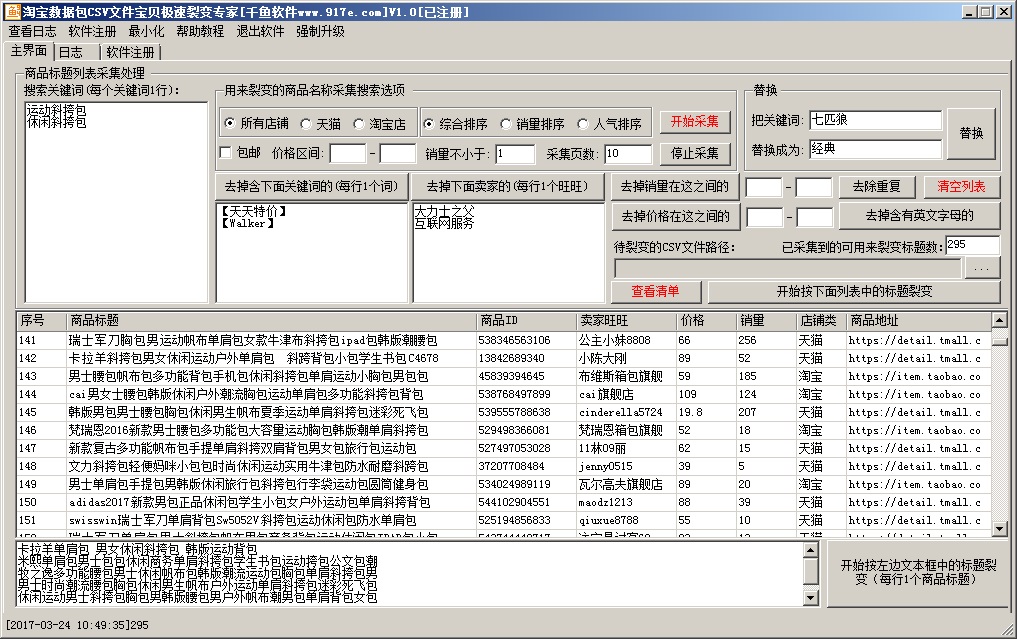Screen dimensions: 1017x639
Task: Switch to the 软件注册 tab
Action: pos(130,52)
